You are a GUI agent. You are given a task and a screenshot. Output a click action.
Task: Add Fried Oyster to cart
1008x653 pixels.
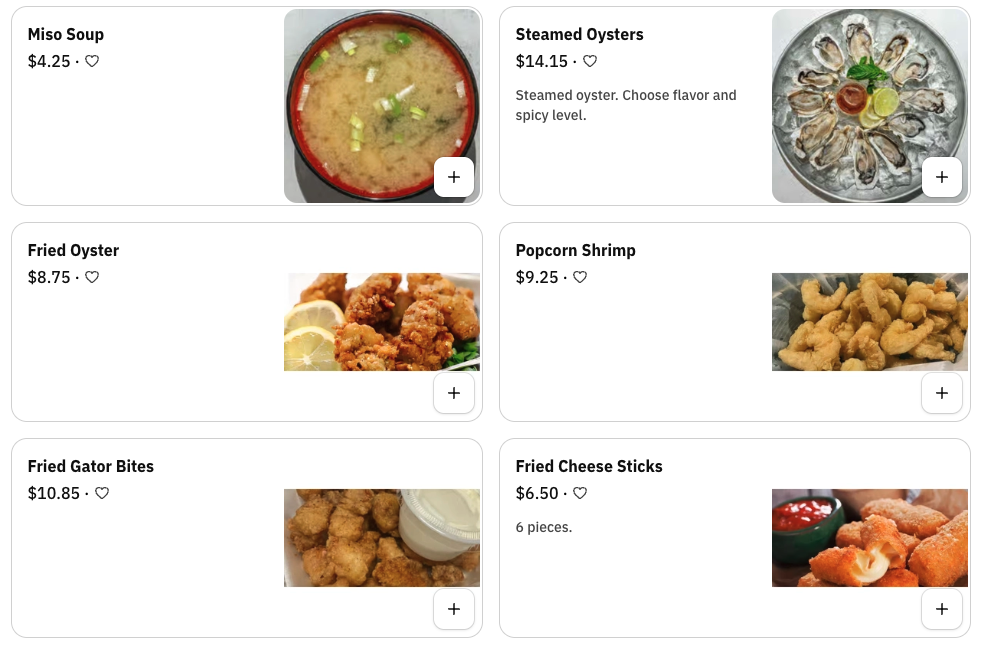pos(454,393)
